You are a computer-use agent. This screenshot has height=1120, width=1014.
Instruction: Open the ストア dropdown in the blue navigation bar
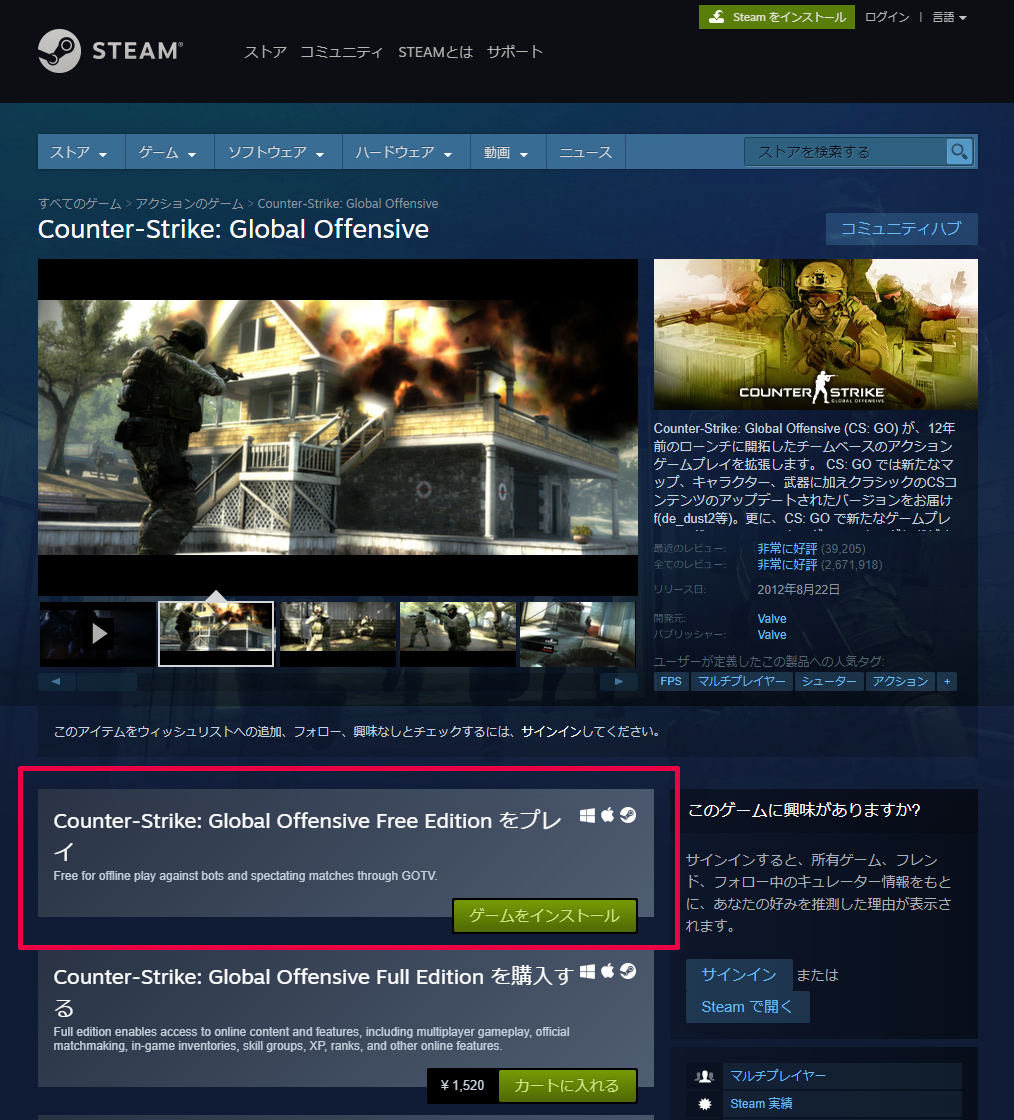pos(81,152)
